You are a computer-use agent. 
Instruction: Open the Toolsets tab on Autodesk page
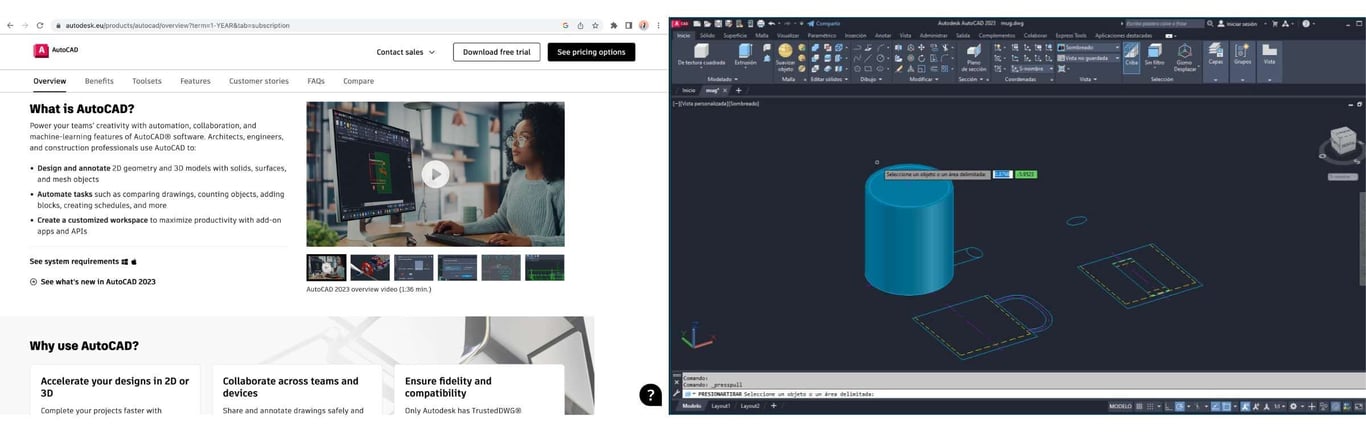pos(147,81)
